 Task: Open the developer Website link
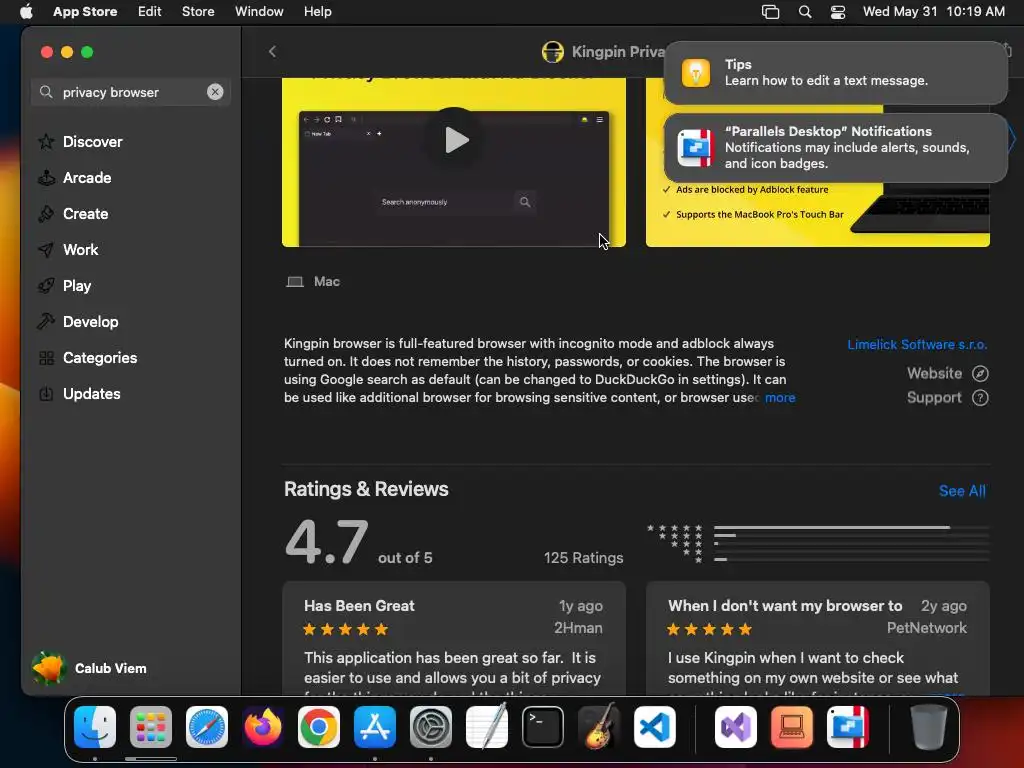click(x=947, y=373)
